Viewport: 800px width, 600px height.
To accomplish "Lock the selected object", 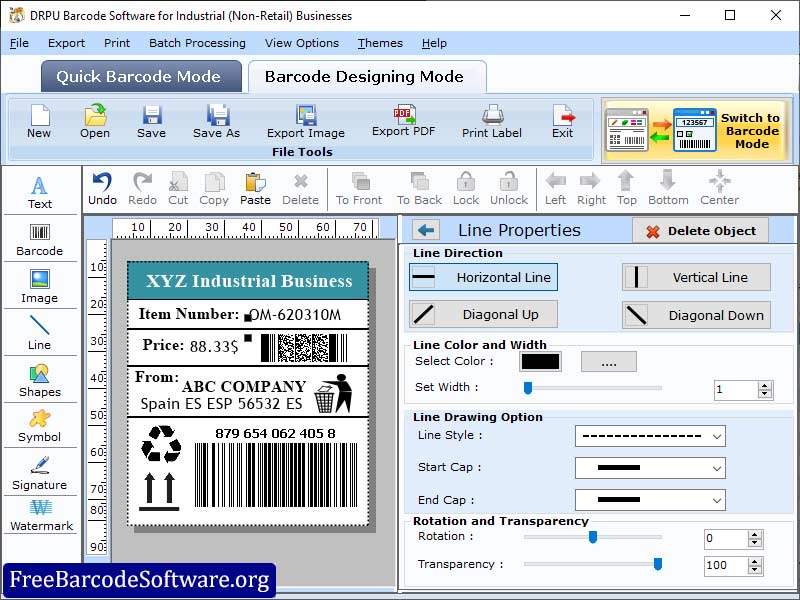I will (x=466, y=189).
